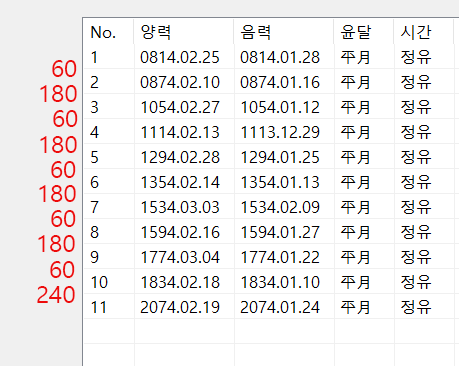Select lunar date 1834.01.10
This screenshot has height=366, width=459.
click(x=280, y=282)
